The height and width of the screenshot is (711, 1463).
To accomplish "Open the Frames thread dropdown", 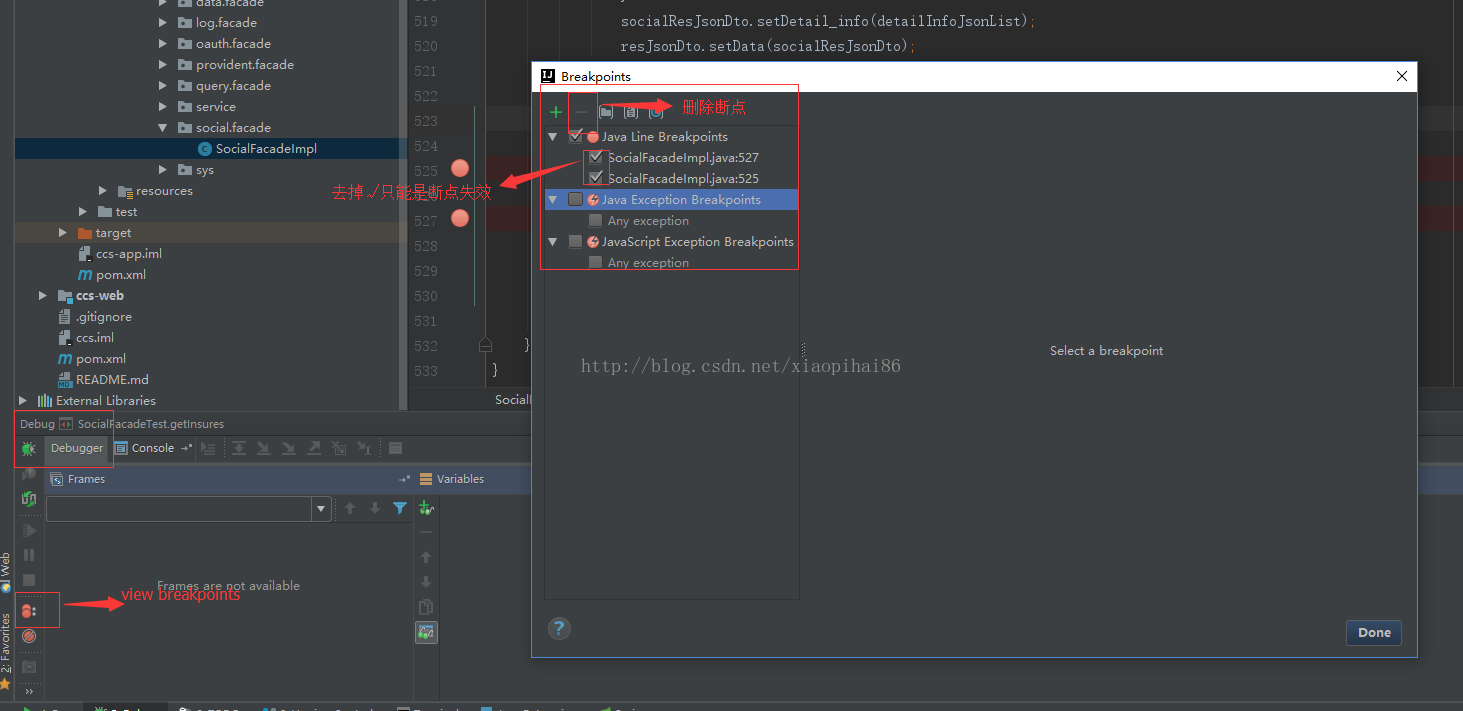I will [x=321, y=509].
